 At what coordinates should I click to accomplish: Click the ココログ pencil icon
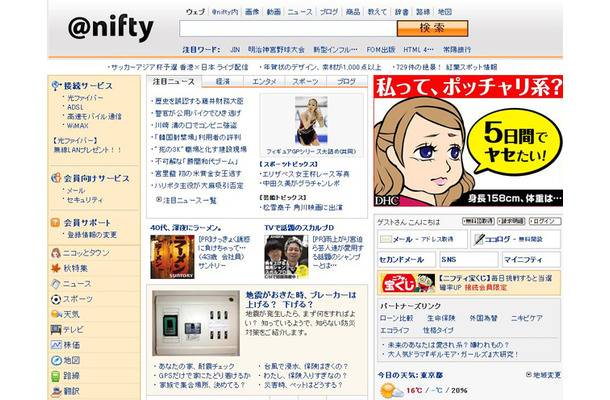pyautogui.click(x=479, y=239)
